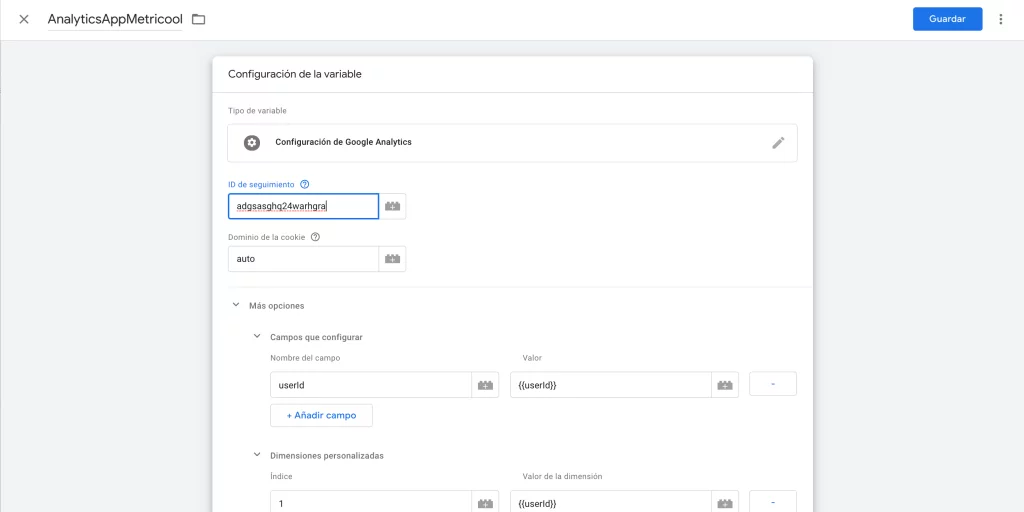Click the Valor input for the userId field
The height and width of the screenshot is (512, 1024).
click(x=611, y=385)
